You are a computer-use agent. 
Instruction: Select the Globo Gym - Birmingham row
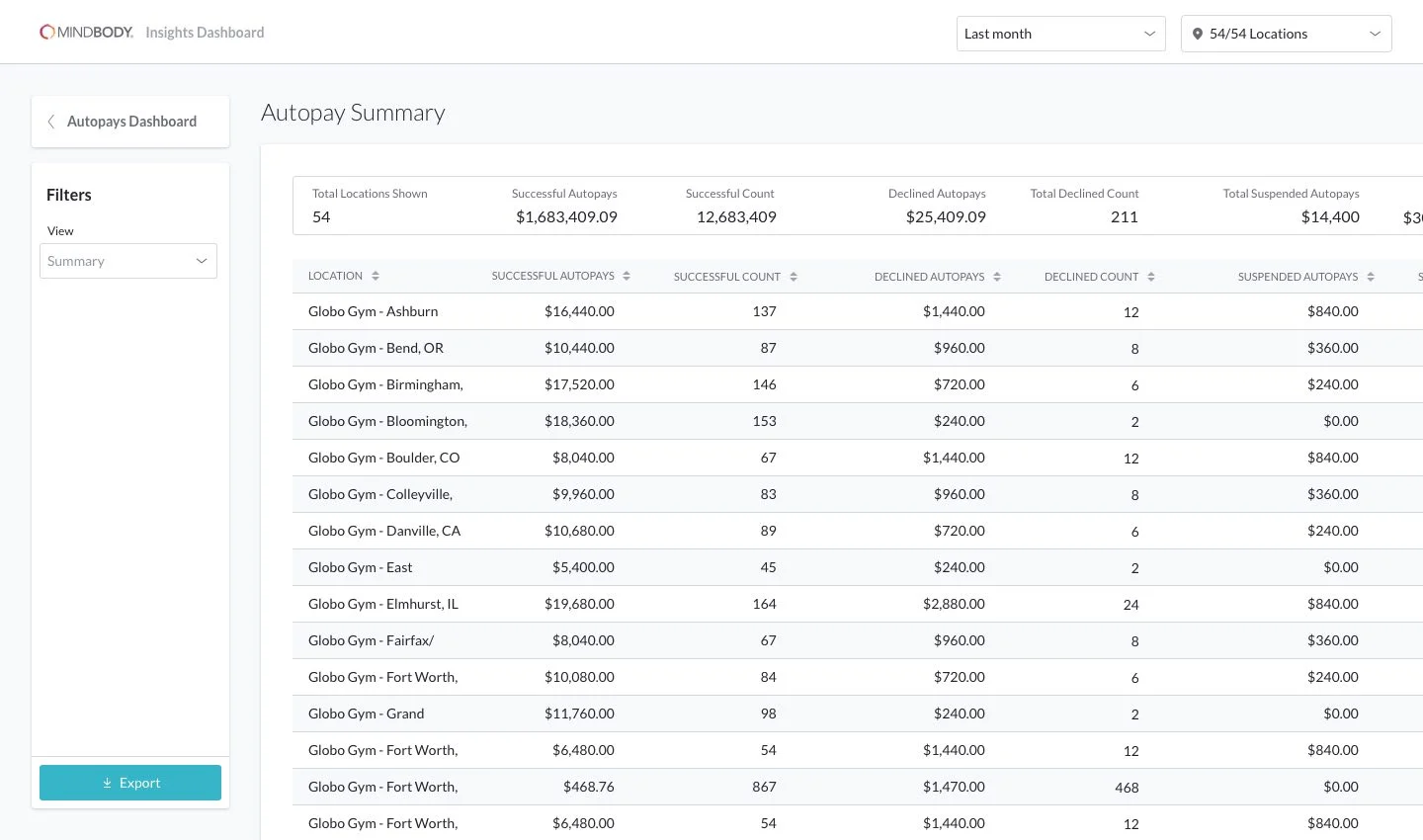[x=858, y=384]
